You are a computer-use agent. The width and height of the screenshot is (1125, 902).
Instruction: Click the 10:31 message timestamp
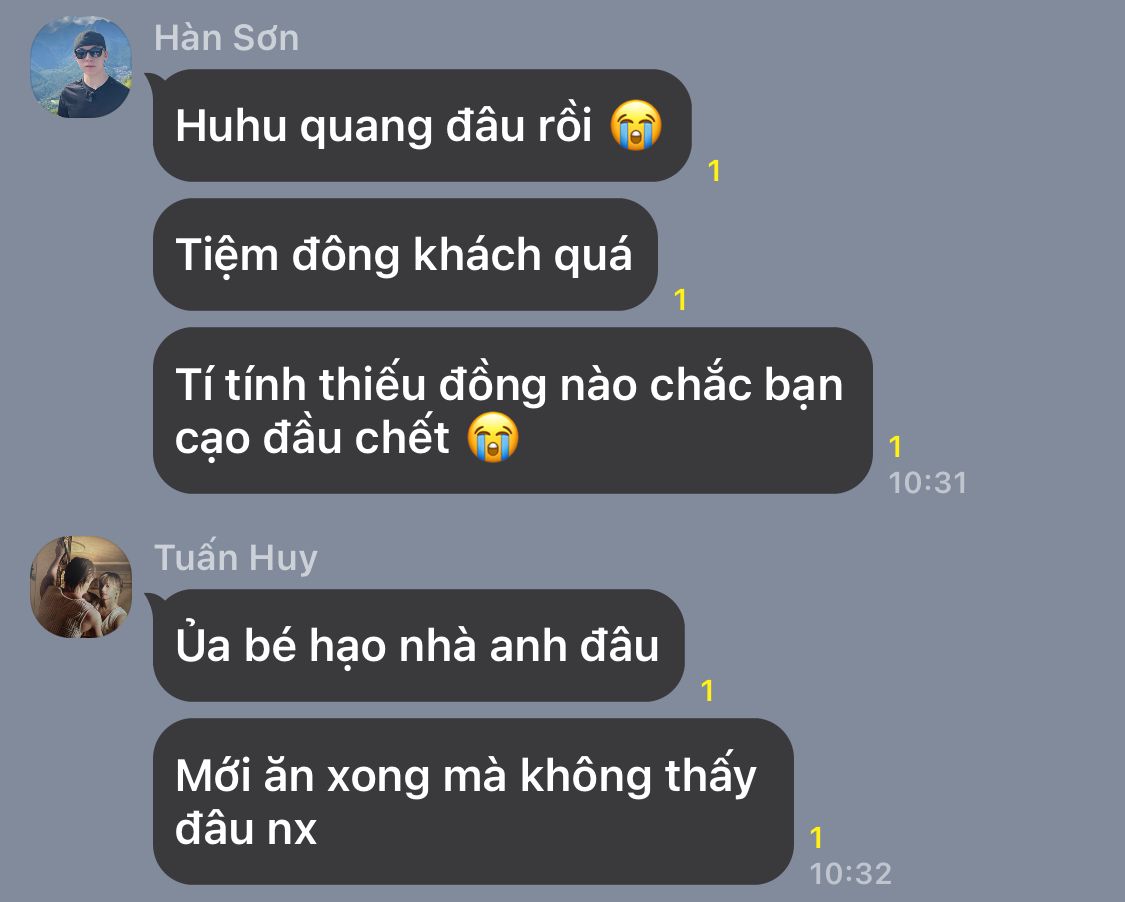pos(928,483)
